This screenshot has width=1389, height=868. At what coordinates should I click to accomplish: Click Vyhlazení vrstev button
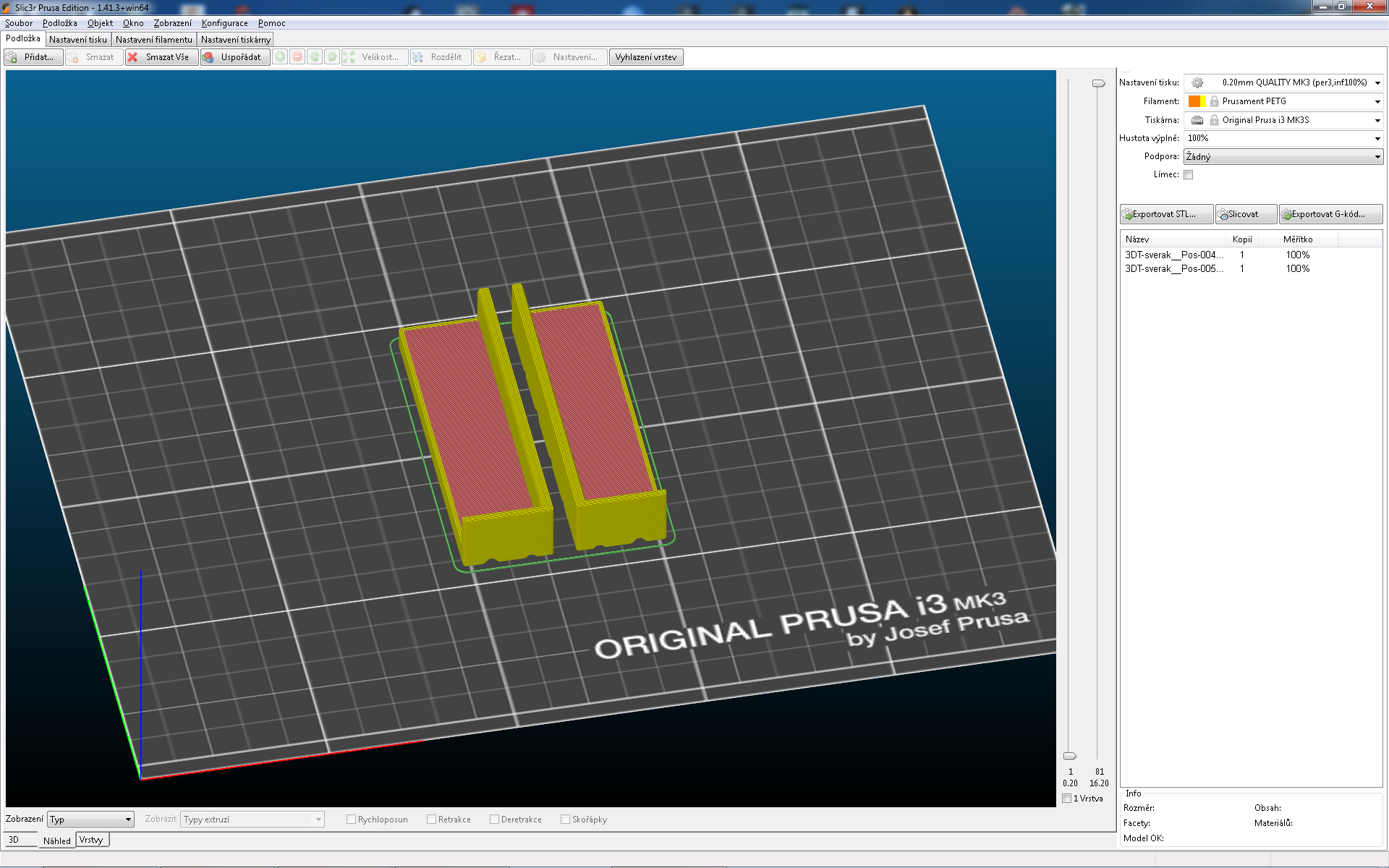click(646, 57)
